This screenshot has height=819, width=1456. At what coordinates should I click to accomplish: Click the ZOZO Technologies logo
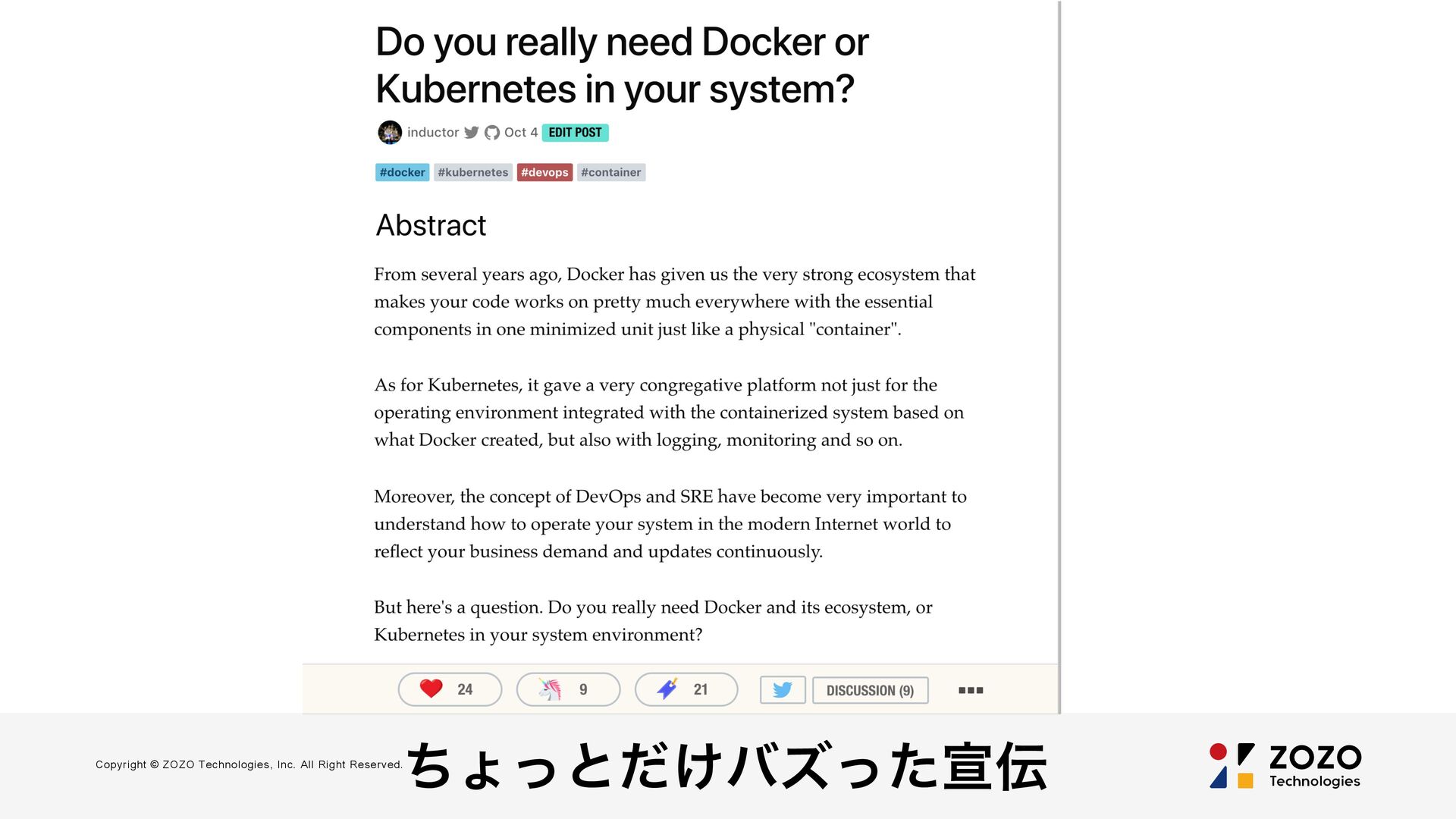(1285, 766)
